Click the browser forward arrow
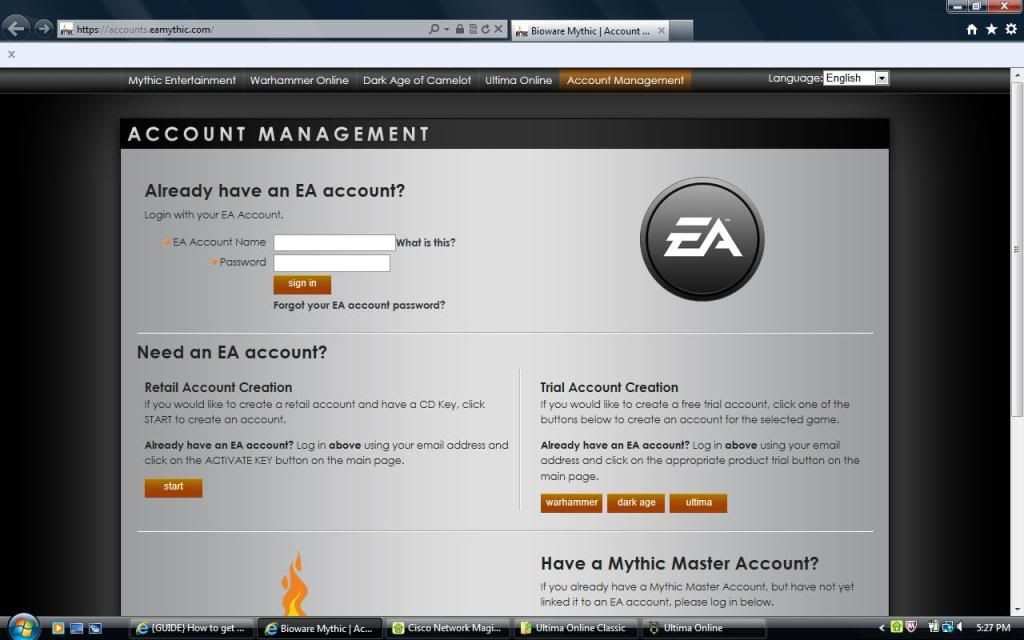The height and width of the screenshot is (640, 1024). (x=44, y=28)
